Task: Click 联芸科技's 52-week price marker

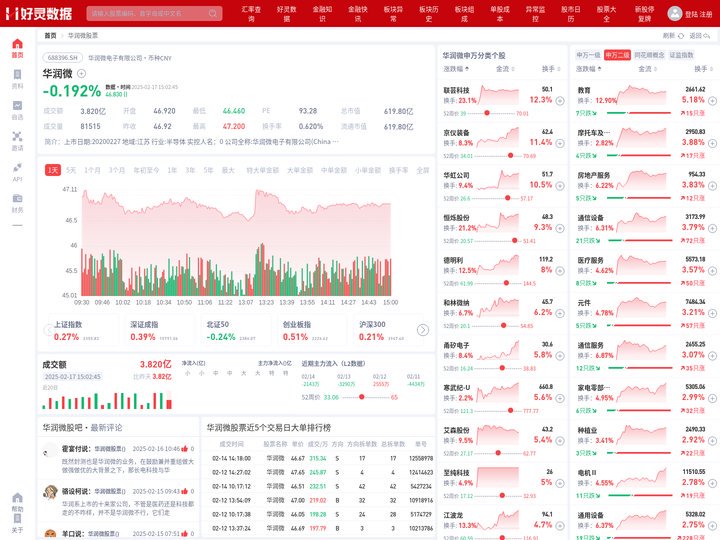Action: point(487,113)
